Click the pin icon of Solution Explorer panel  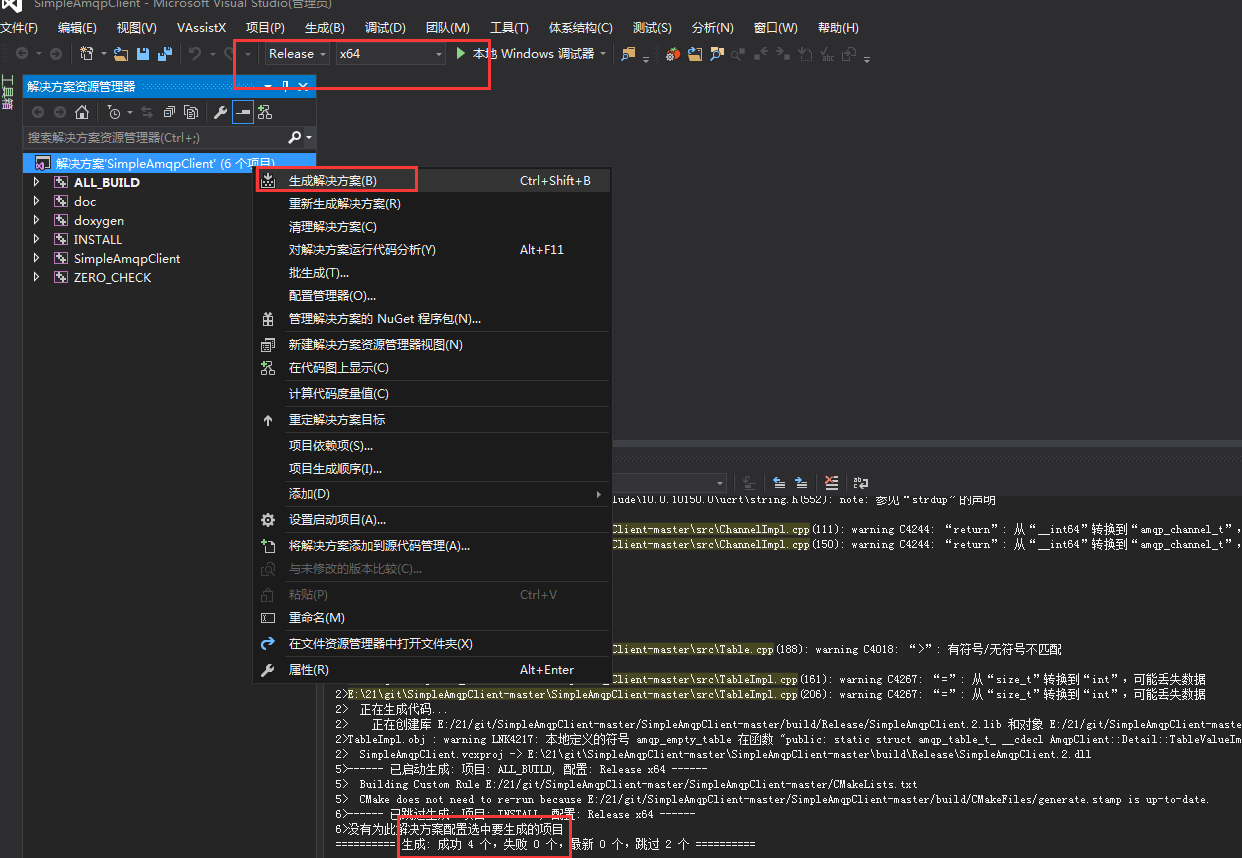tap(285, 87)
